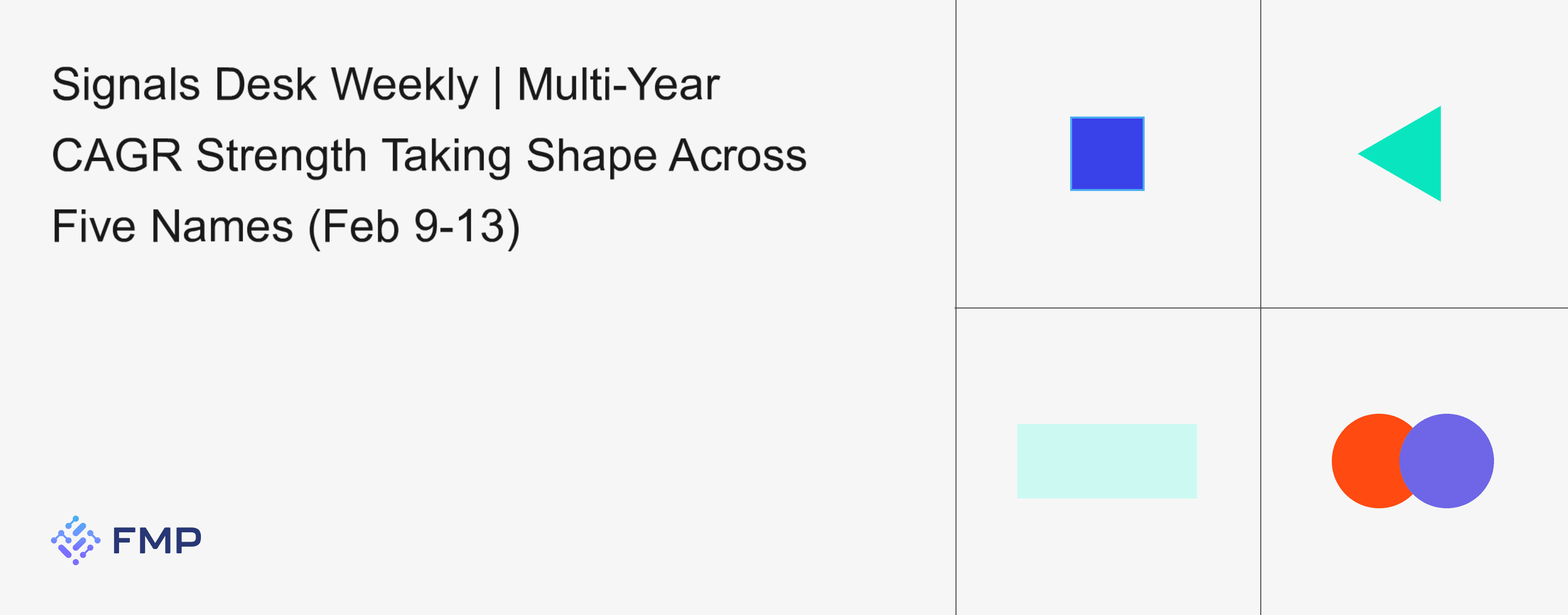1568x615 pixels.
Task: Click the word "Strength" in the title
Action: point(281,156)
